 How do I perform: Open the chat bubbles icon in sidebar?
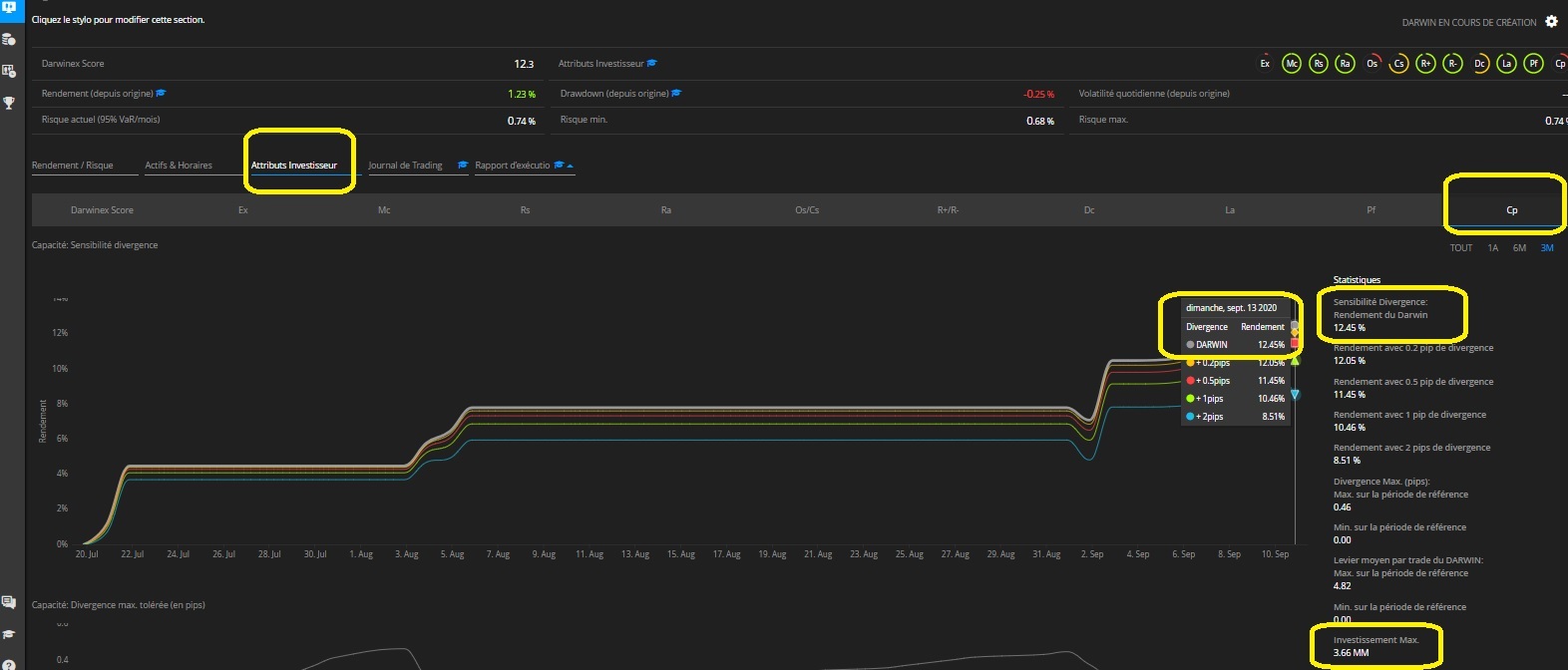tap(9, 602)
